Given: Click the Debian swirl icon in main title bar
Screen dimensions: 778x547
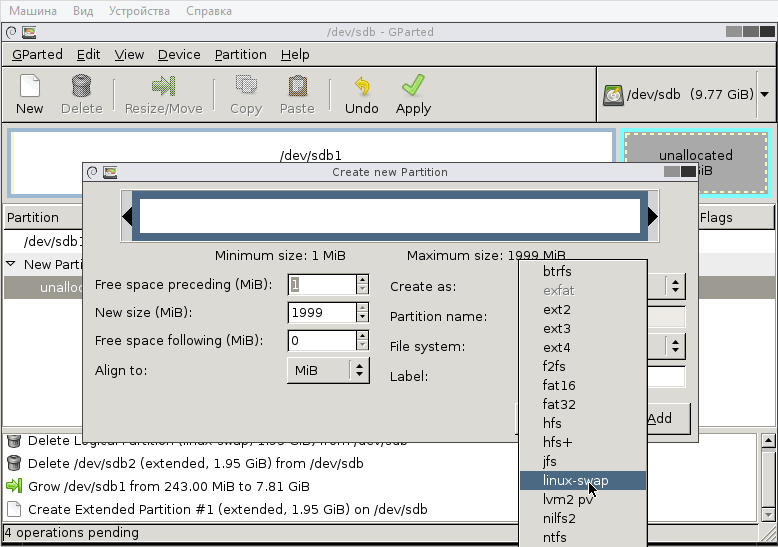Looking at the screenshot, I should [x=11, y=32].
